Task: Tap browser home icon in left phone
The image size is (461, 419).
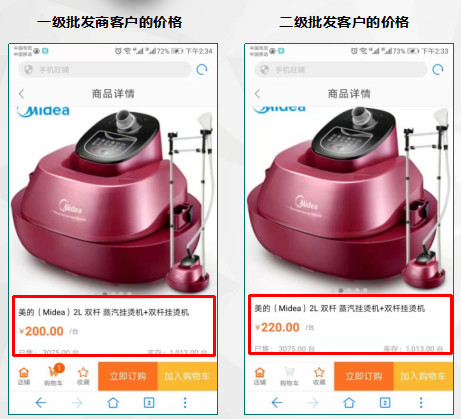Action: 113,403
